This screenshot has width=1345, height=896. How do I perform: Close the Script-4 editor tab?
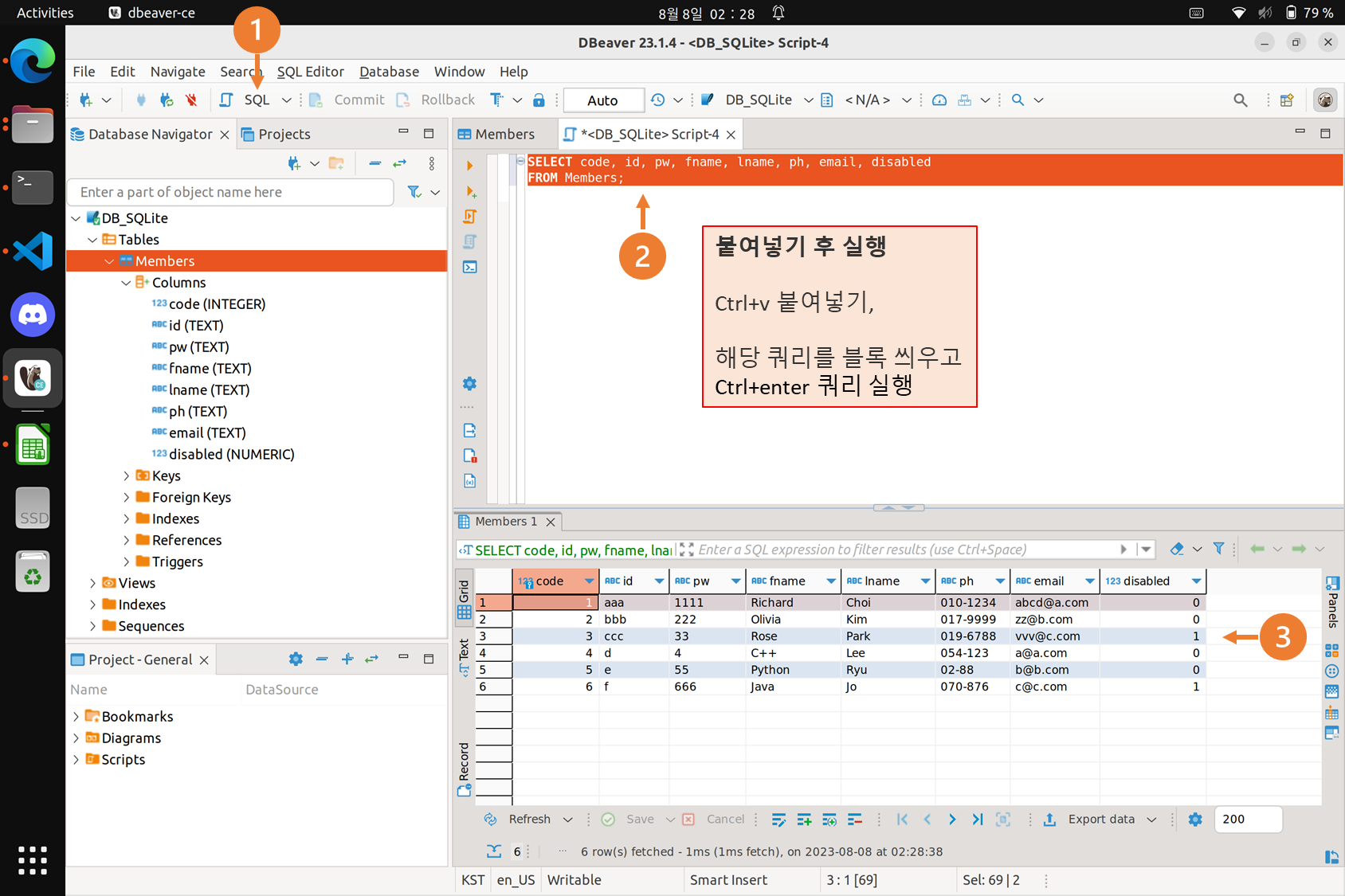pyautogui.click(x=731, y=135)
